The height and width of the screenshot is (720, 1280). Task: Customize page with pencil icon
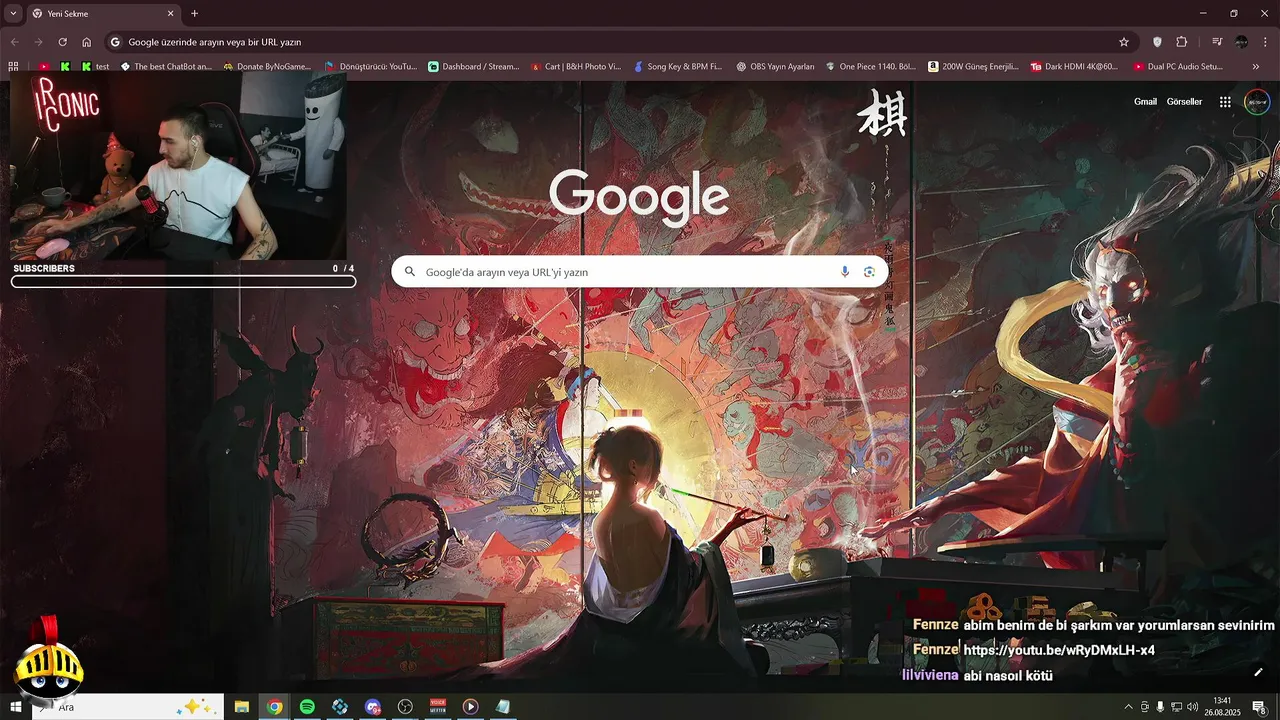tap(1258, 672)
